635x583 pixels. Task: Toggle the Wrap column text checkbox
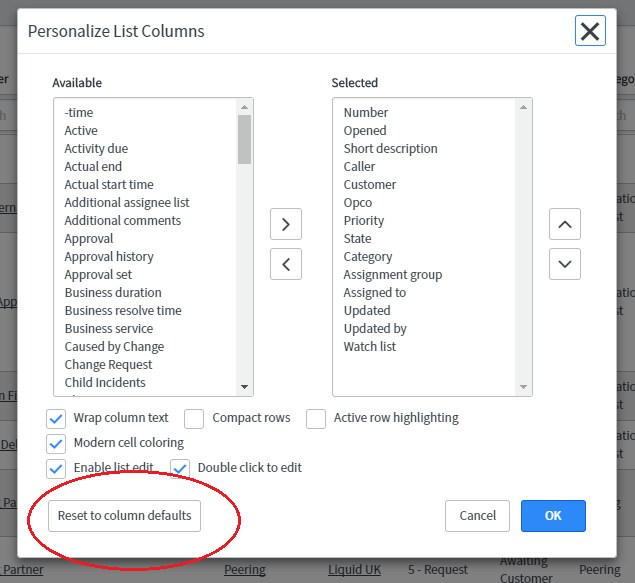(x=56, y=419)
